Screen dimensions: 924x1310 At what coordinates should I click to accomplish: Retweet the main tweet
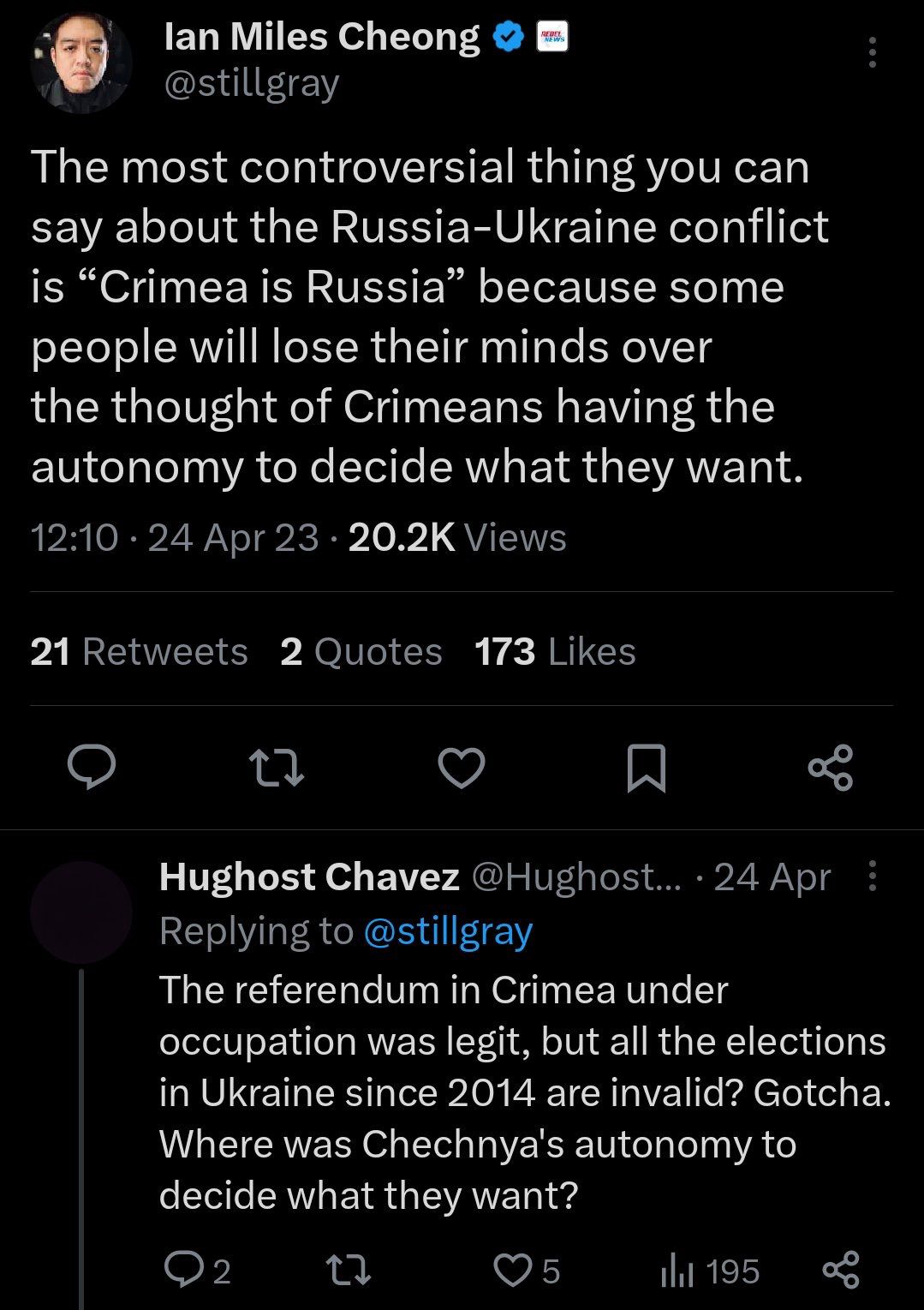click(277, 766)
